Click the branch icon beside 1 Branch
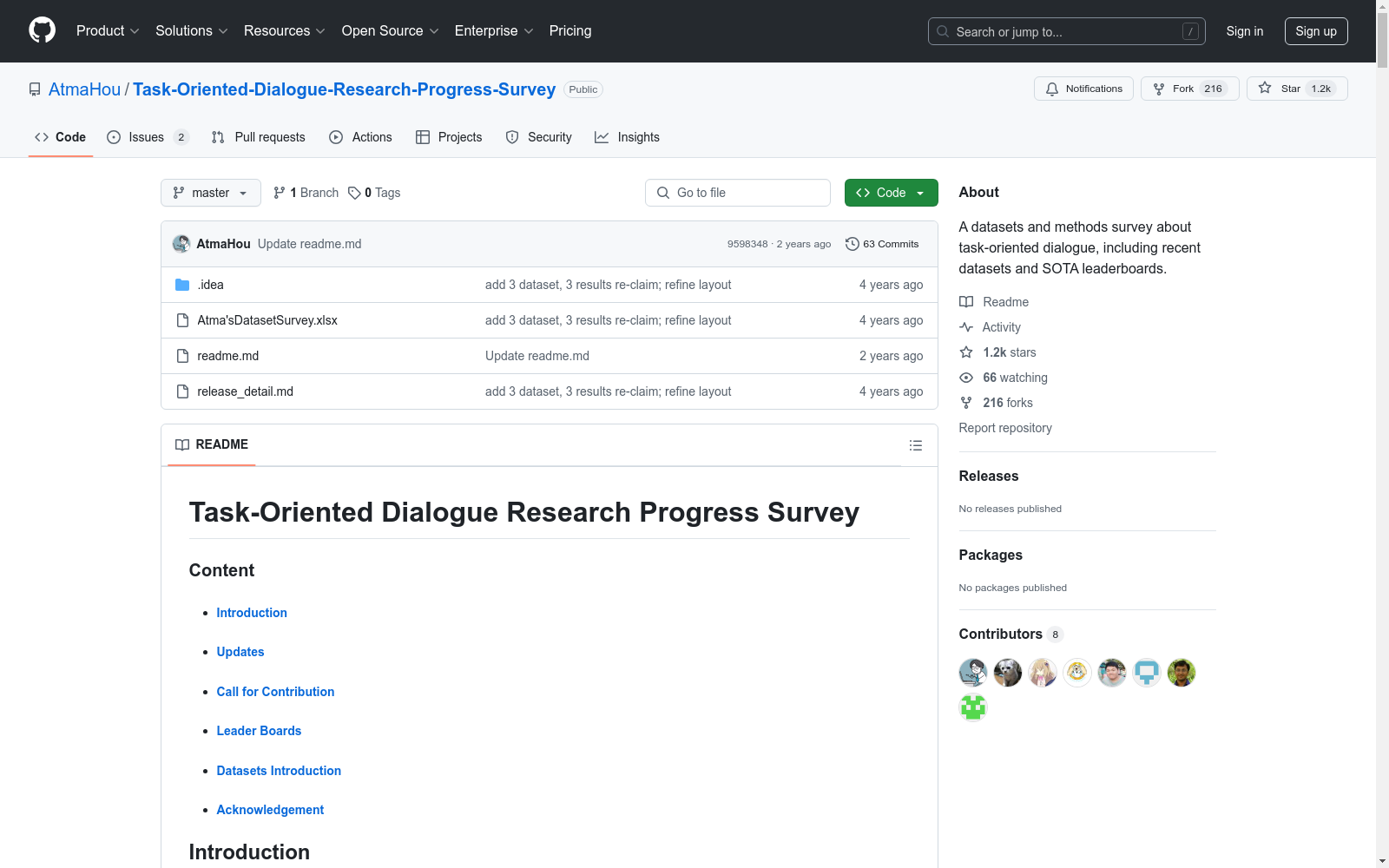Screen dimensions: 1389x868 pos(280,193)
